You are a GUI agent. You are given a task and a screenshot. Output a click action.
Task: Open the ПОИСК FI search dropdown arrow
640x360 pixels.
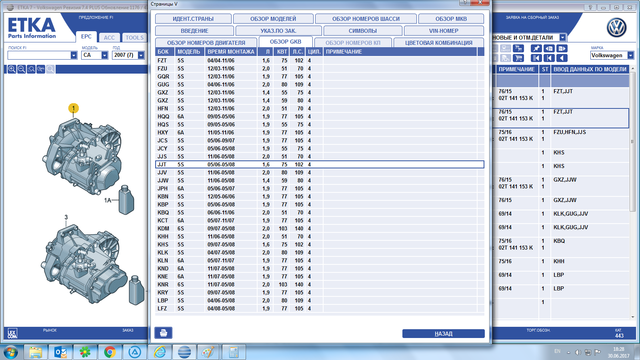[x=74, y=55]
